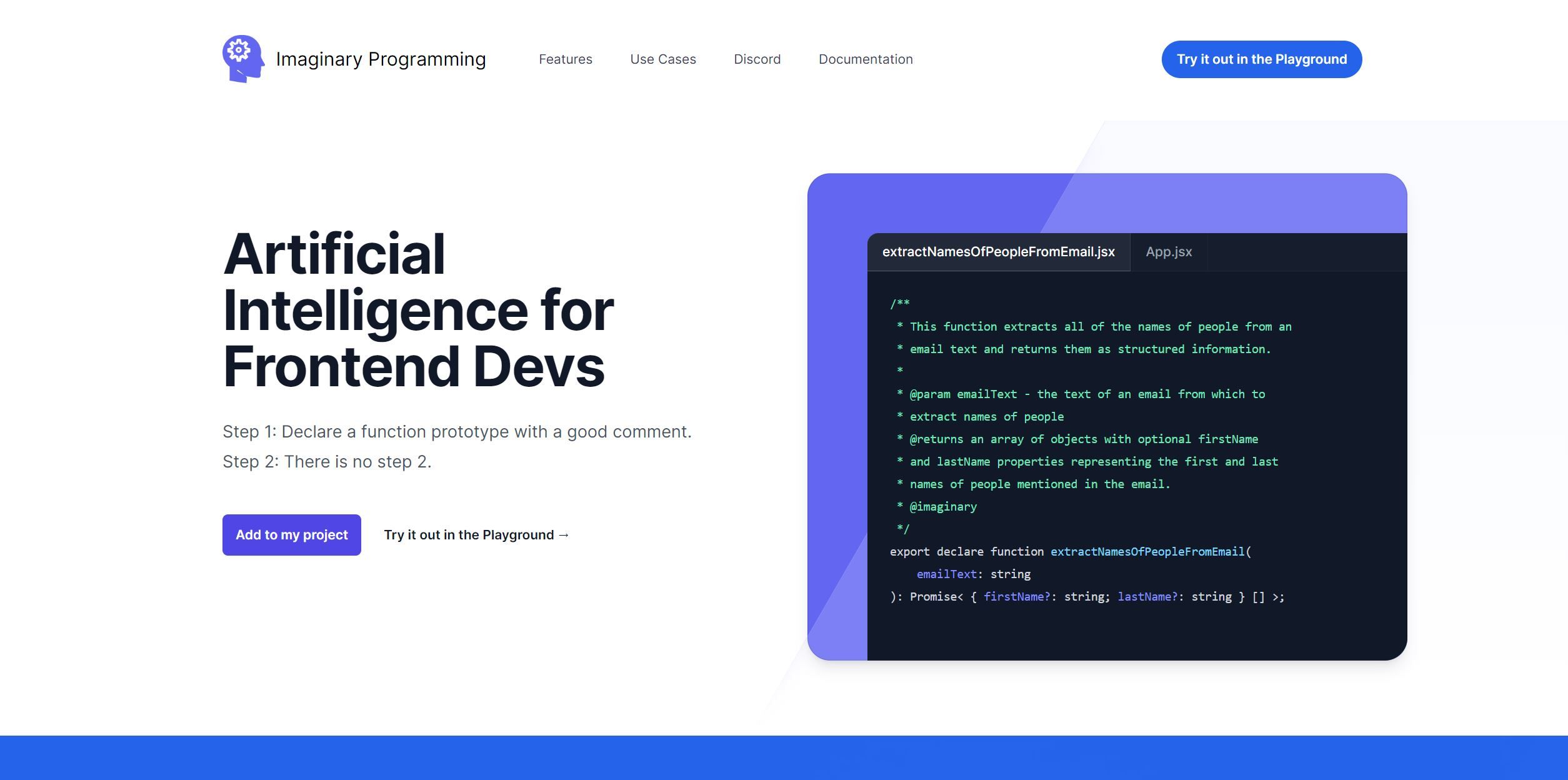Switch to the App.jsx tab

pyautogui.click(x=1168, y=251)
